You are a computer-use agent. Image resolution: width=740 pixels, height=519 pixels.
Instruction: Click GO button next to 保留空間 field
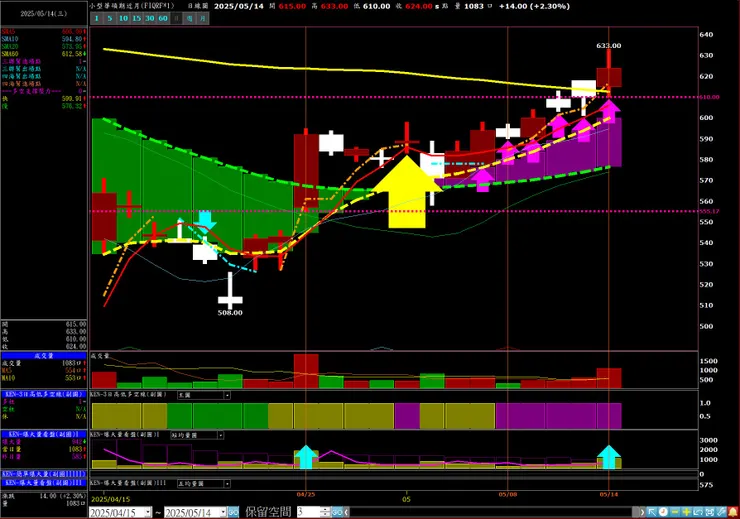coord(337,512)
